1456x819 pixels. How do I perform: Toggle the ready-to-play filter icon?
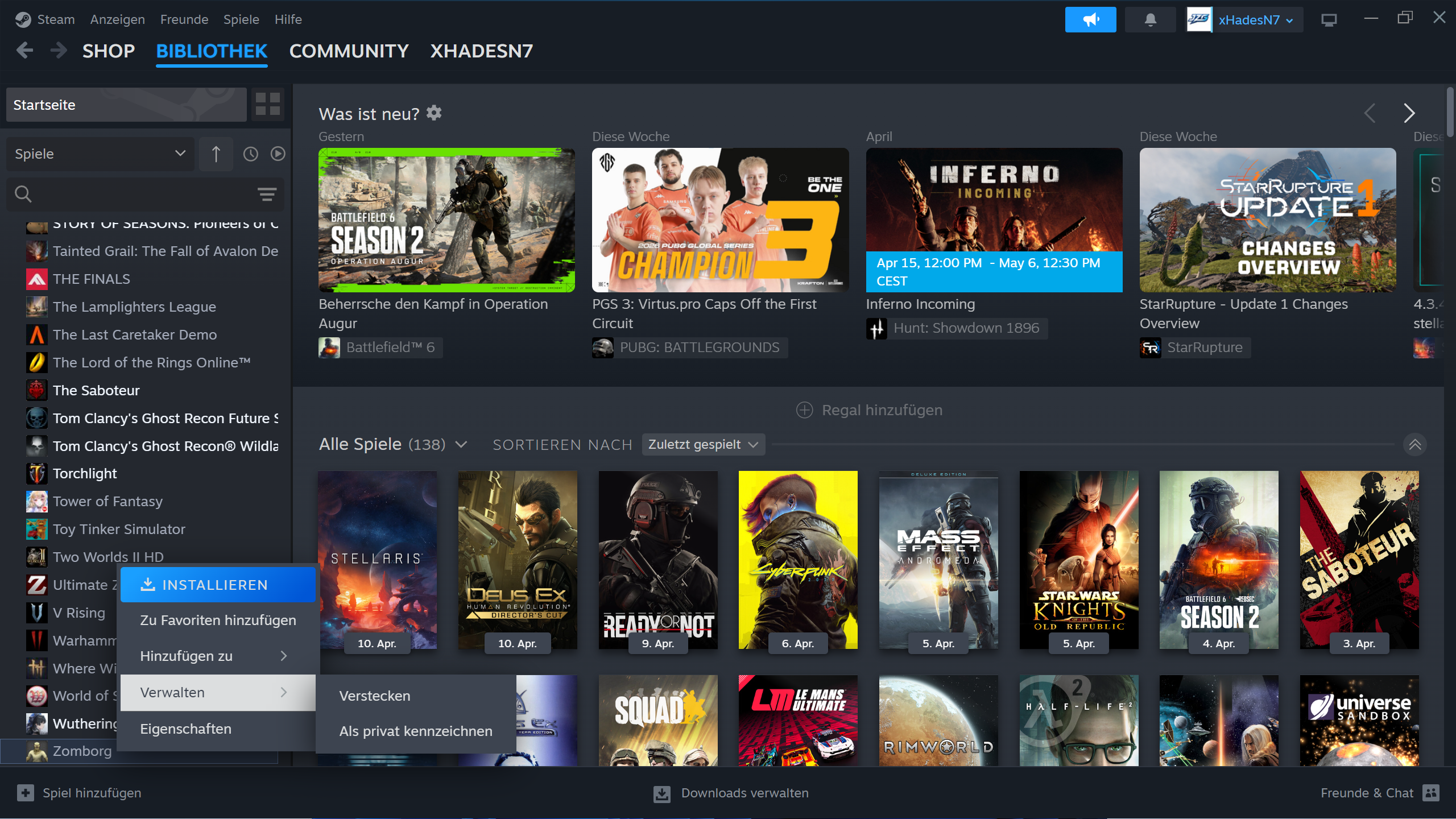[278, 154]
